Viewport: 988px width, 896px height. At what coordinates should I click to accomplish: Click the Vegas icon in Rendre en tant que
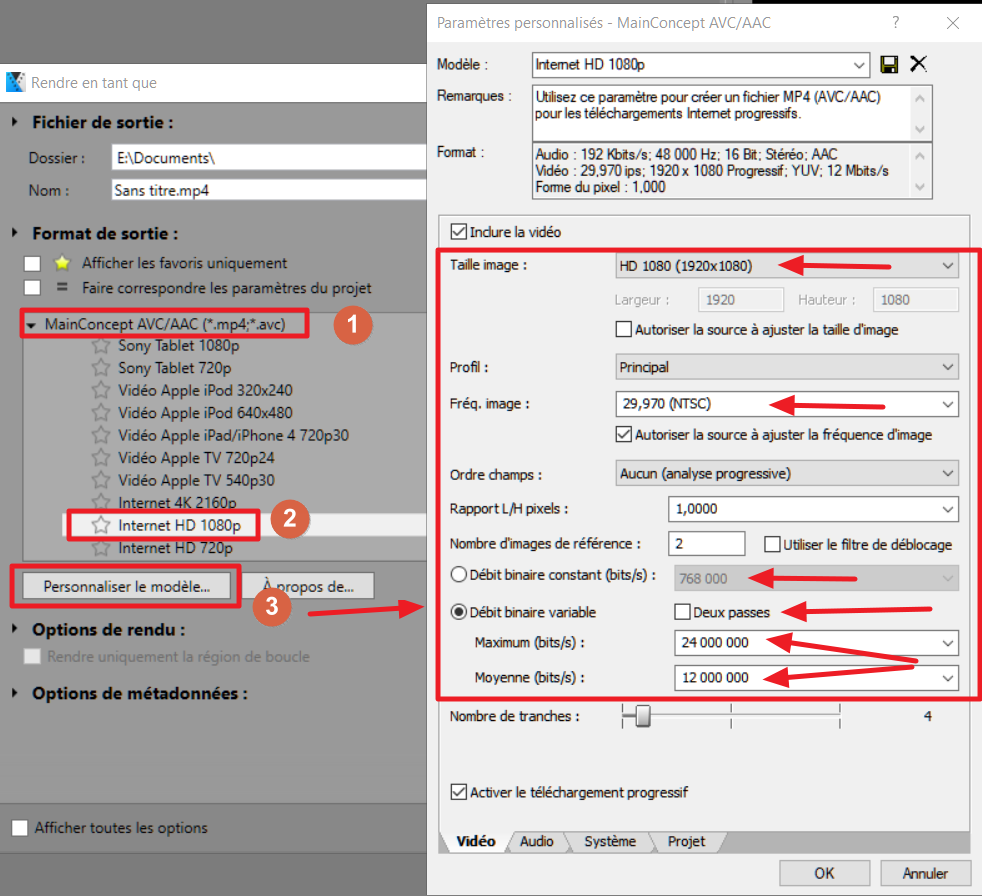point(15,82)
